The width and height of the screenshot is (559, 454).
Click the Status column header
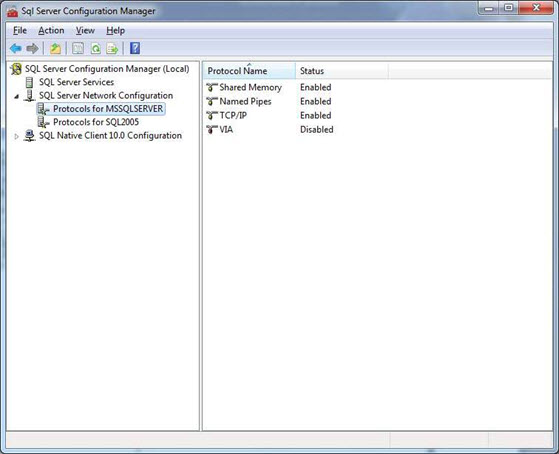[342, 71]
